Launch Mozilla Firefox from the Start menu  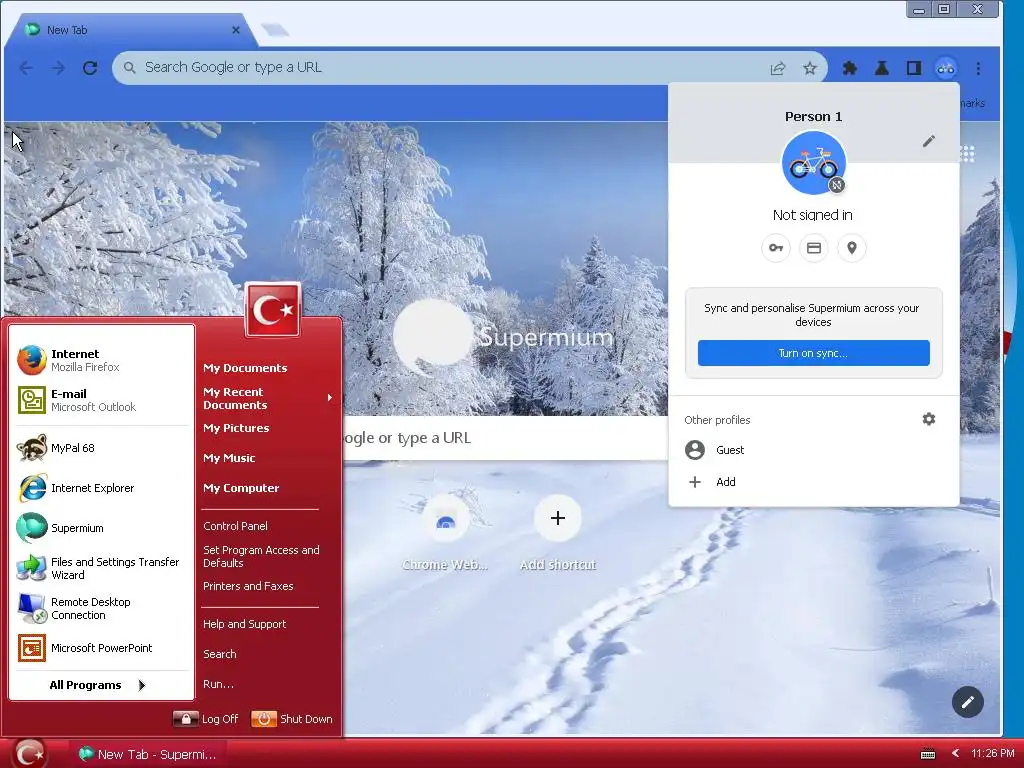click(x=102, y=360)
